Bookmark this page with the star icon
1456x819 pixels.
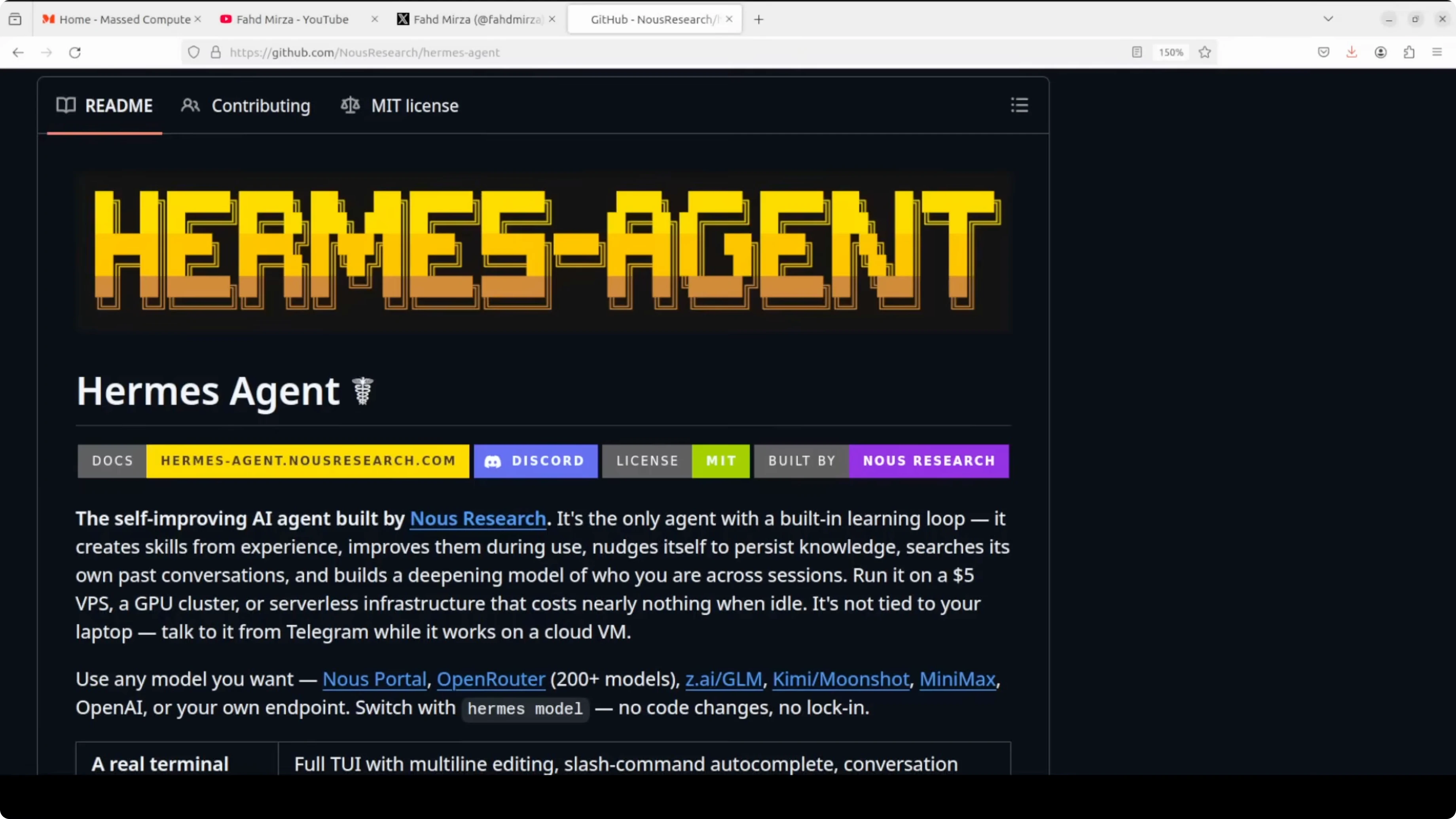pyautogui.click(x=1204, y=53)
